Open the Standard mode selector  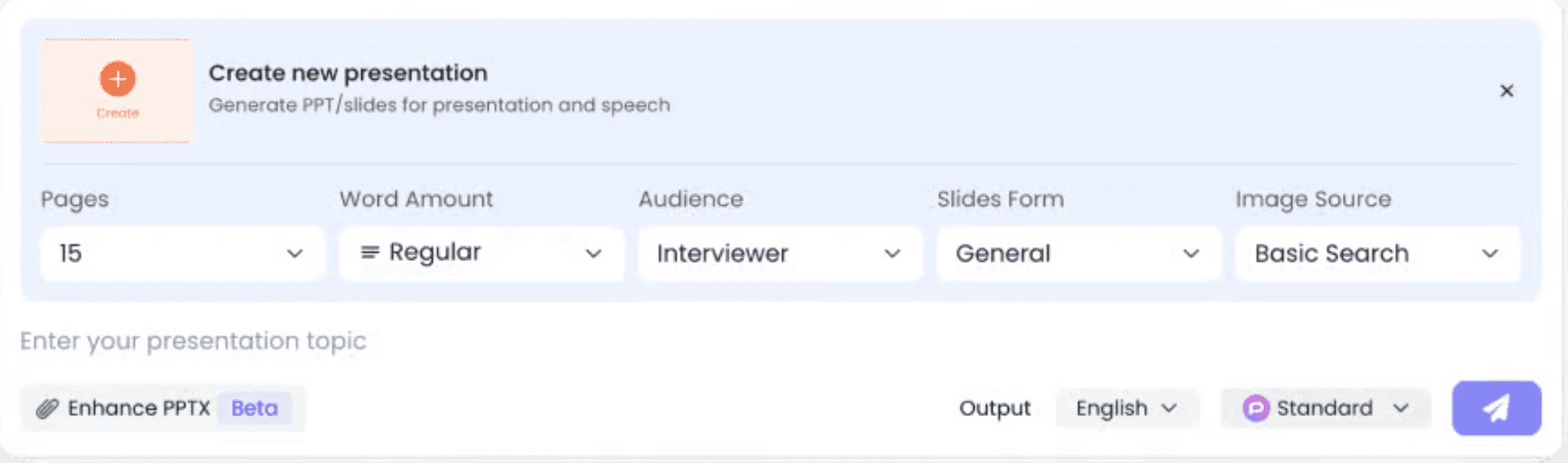1325,408
